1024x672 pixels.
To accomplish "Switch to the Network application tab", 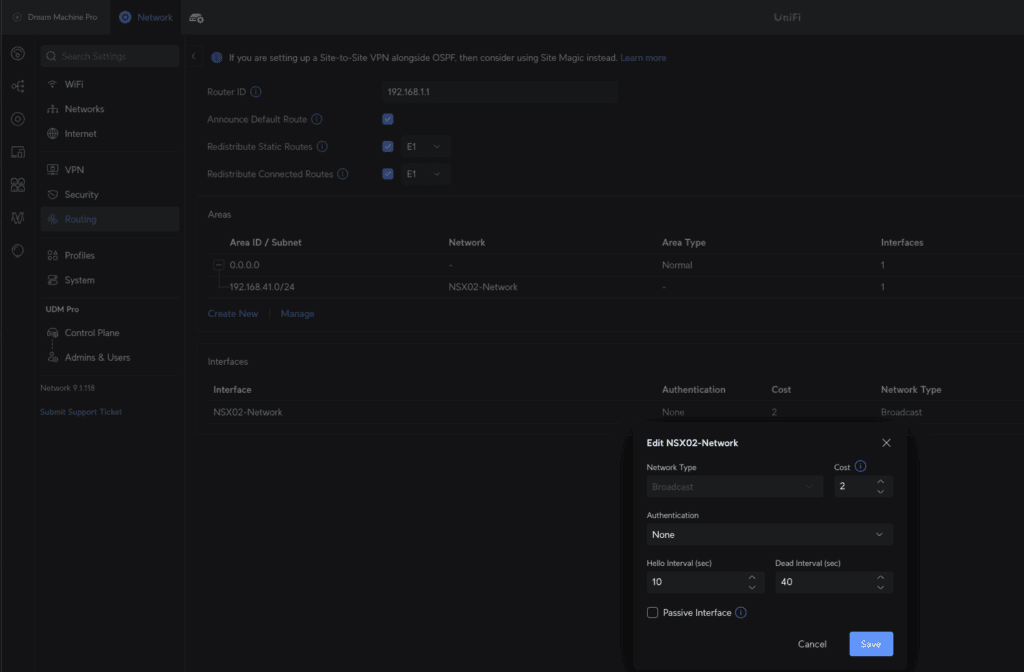I will (145, 17).
